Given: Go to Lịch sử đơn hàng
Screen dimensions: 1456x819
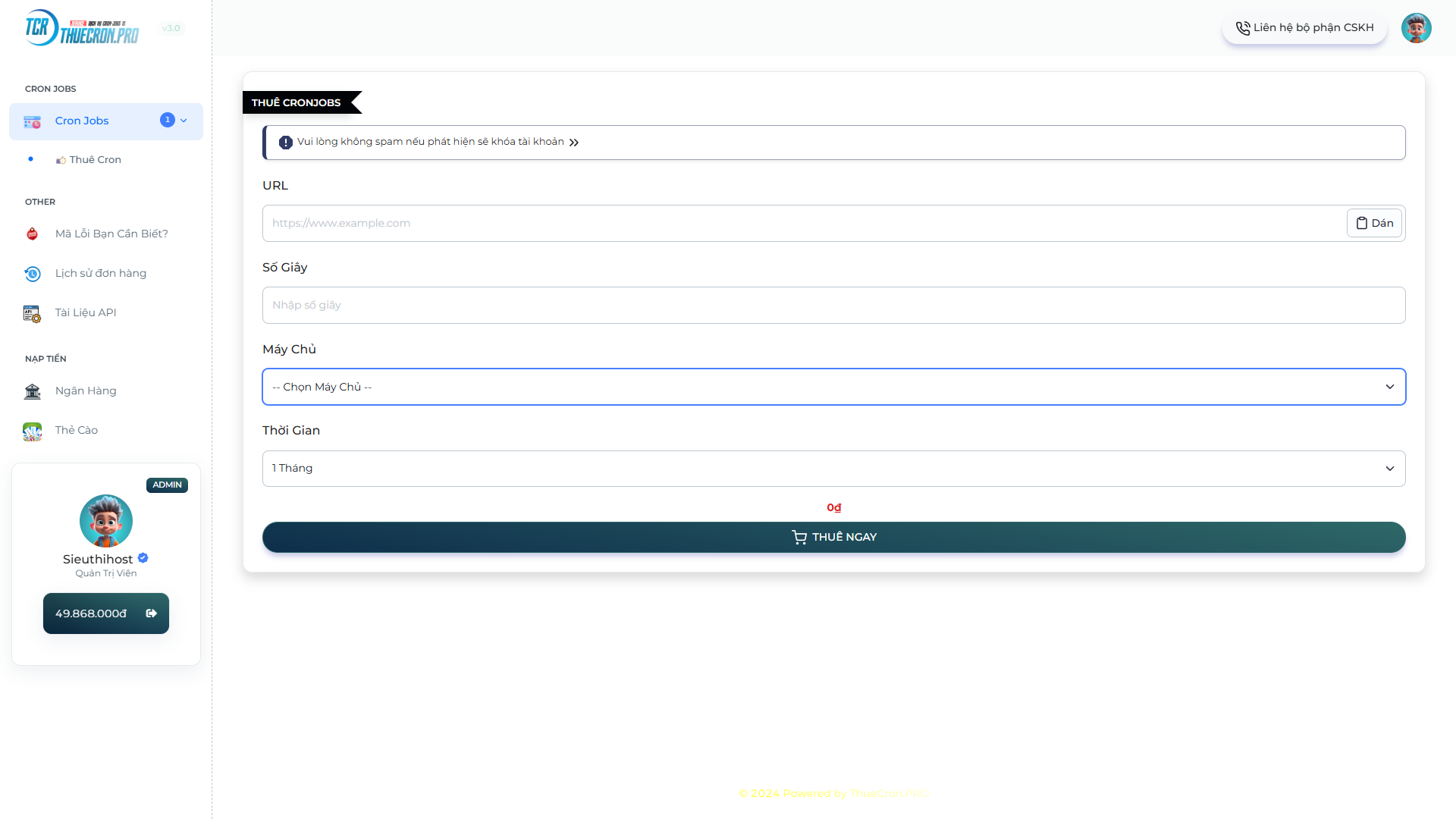Looking at the screenshot, I should (x=100, y=273).
